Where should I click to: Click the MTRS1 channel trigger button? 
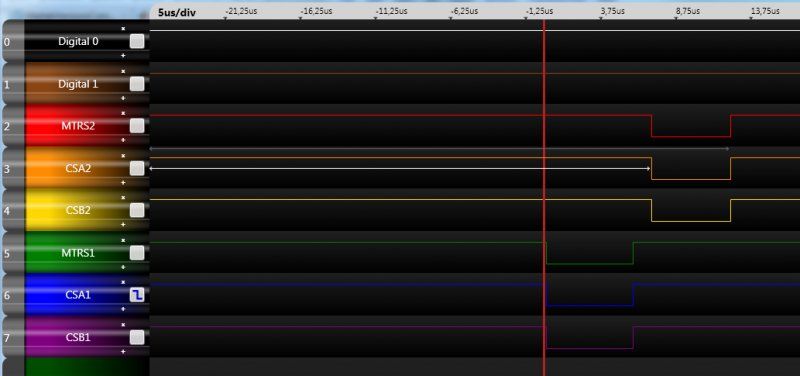point(137,253)
